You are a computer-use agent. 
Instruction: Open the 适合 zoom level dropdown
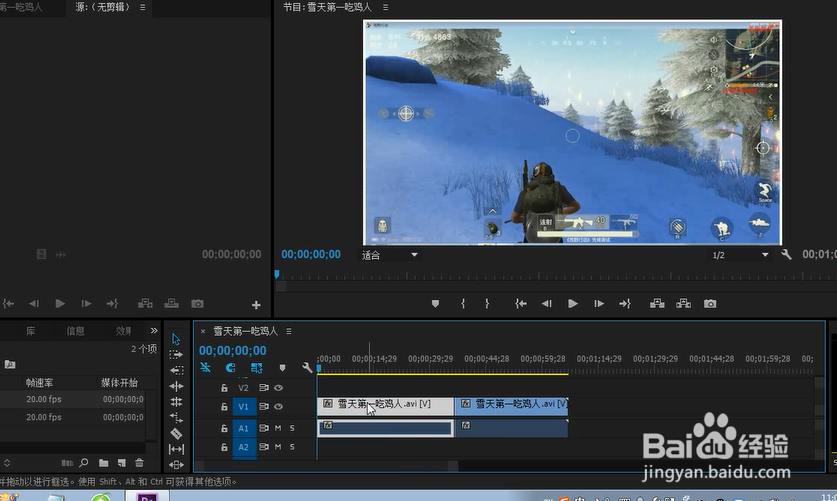pyautogui.click(x=390, y=255)
